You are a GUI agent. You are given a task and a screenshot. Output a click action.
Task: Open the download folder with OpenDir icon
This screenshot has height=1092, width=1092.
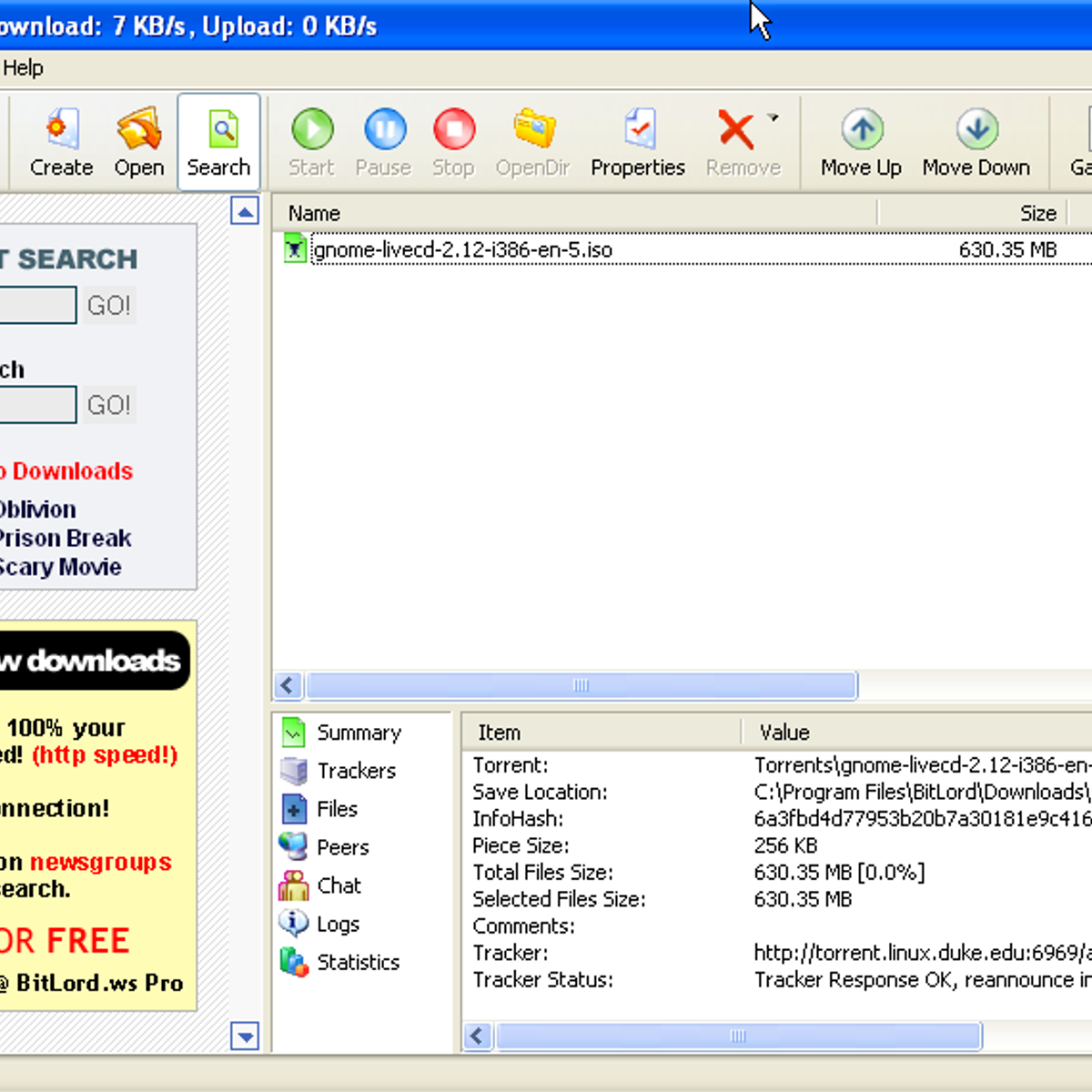click(x=533, y=143)
